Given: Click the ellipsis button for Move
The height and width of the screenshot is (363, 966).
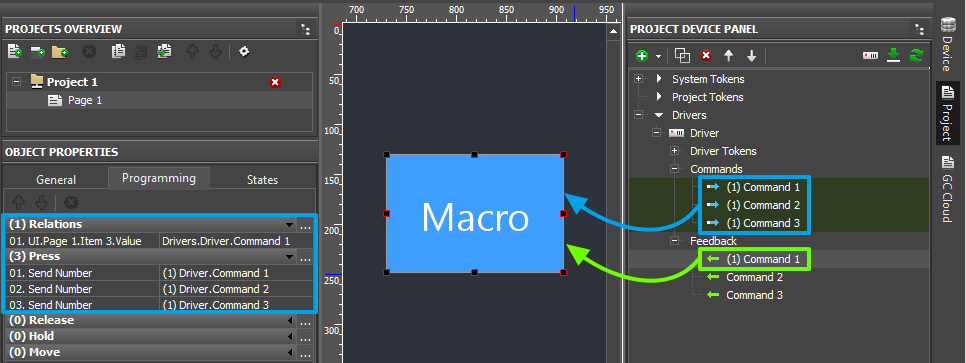Looking at the screenshot, I should 306,353.
